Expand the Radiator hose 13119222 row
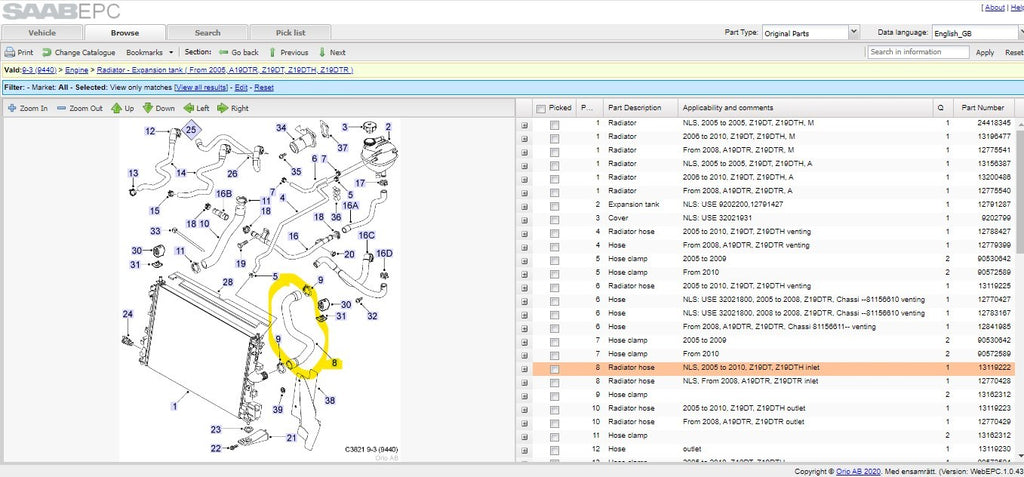Screen dimensions: 1024x477 click(x=524, y=369)
